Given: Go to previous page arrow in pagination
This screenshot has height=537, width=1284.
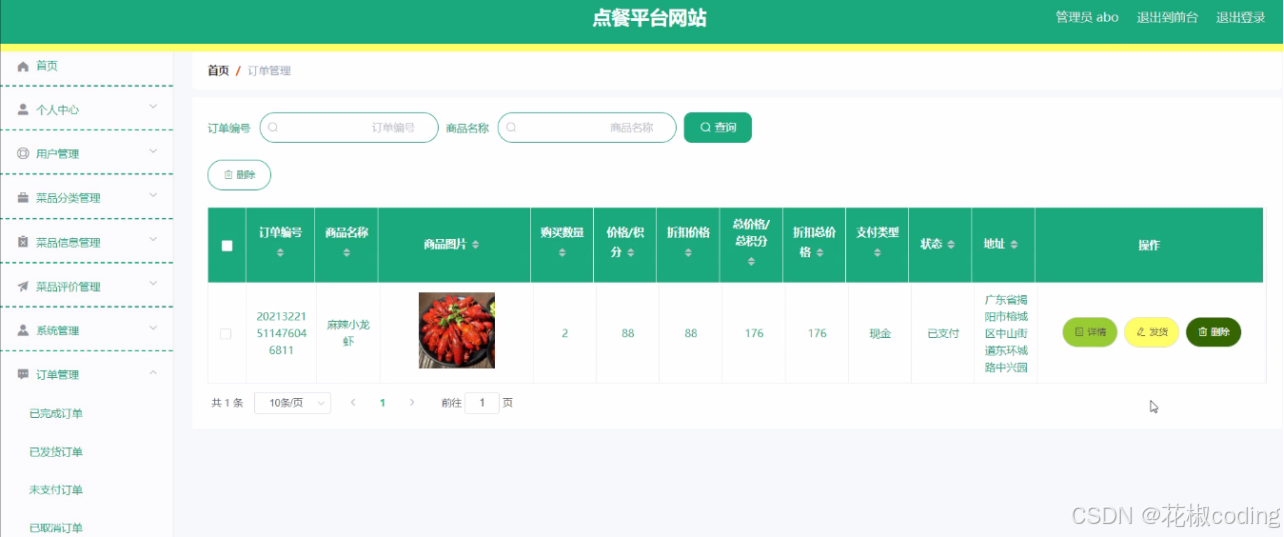Looking at the screenshot, I should [x=352, y=403].
